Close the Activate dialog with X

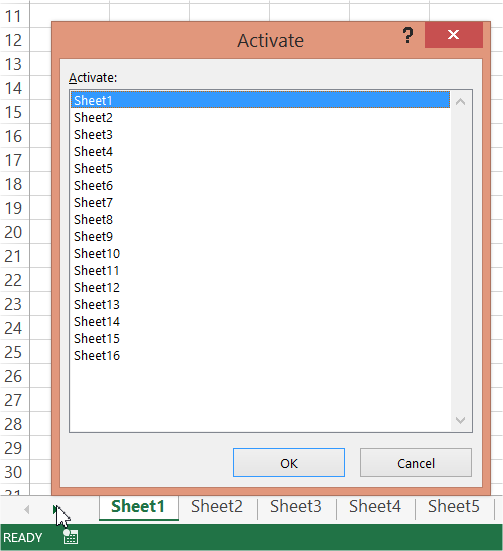coord(453,35)
